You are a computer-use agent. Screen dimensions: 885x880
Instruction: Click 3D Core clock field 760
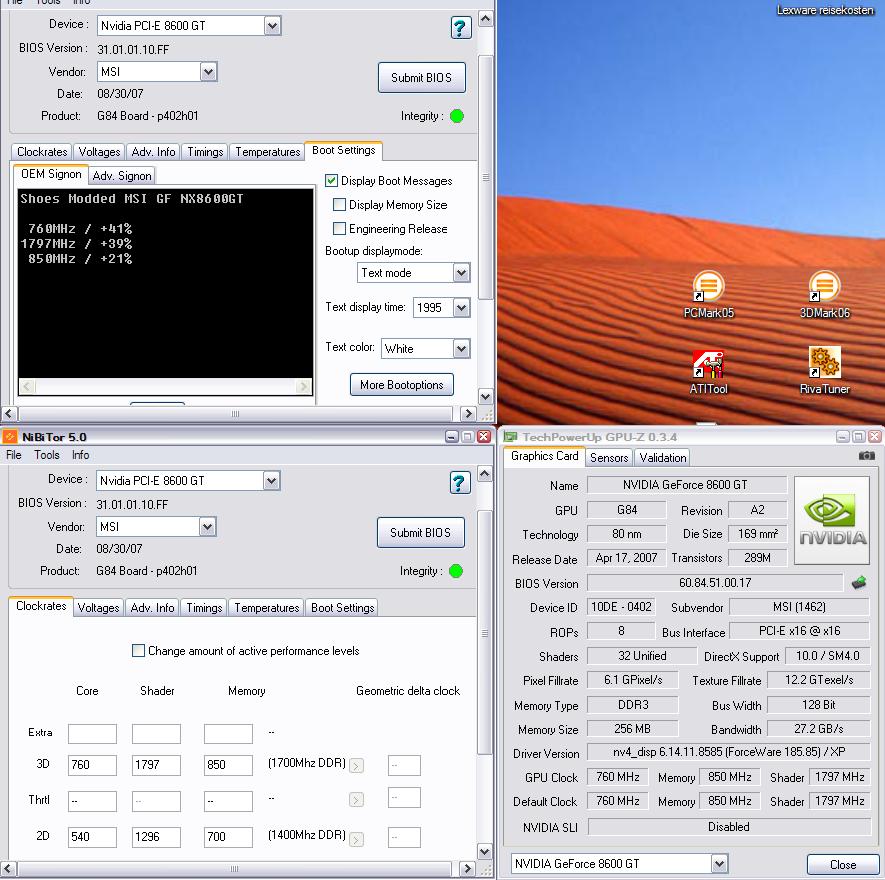click(x=92, y=765)
